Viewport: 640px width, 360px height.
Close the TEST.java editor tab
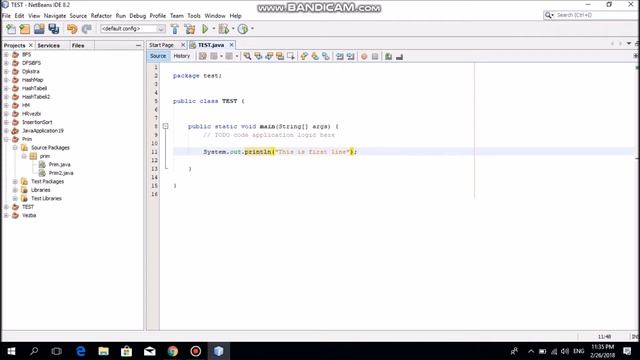(231, 45)
